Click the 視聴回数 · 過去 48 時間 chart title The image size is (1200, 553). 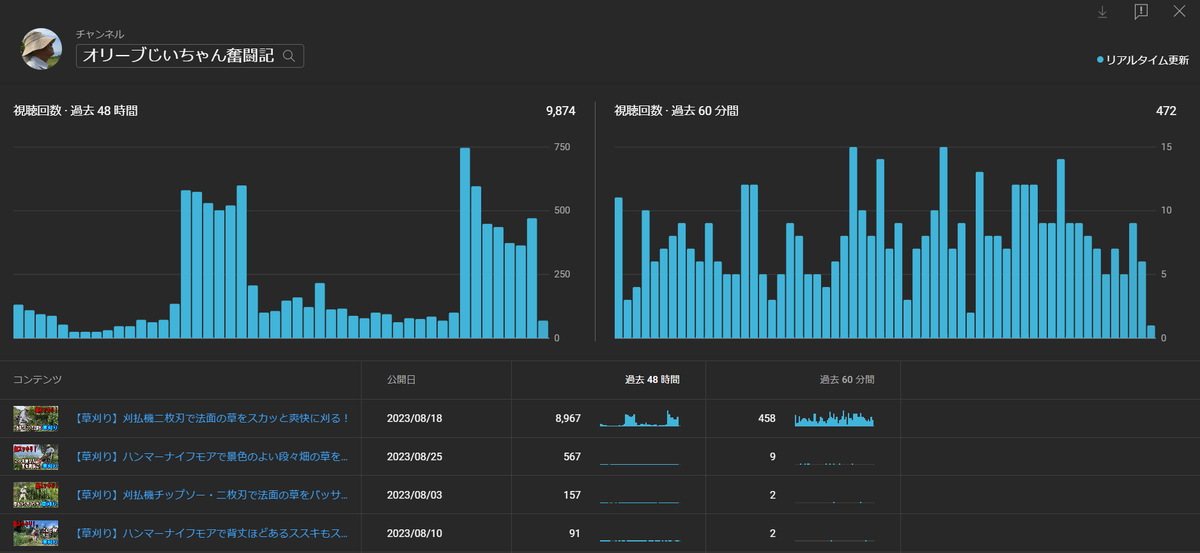pos(75,111)
